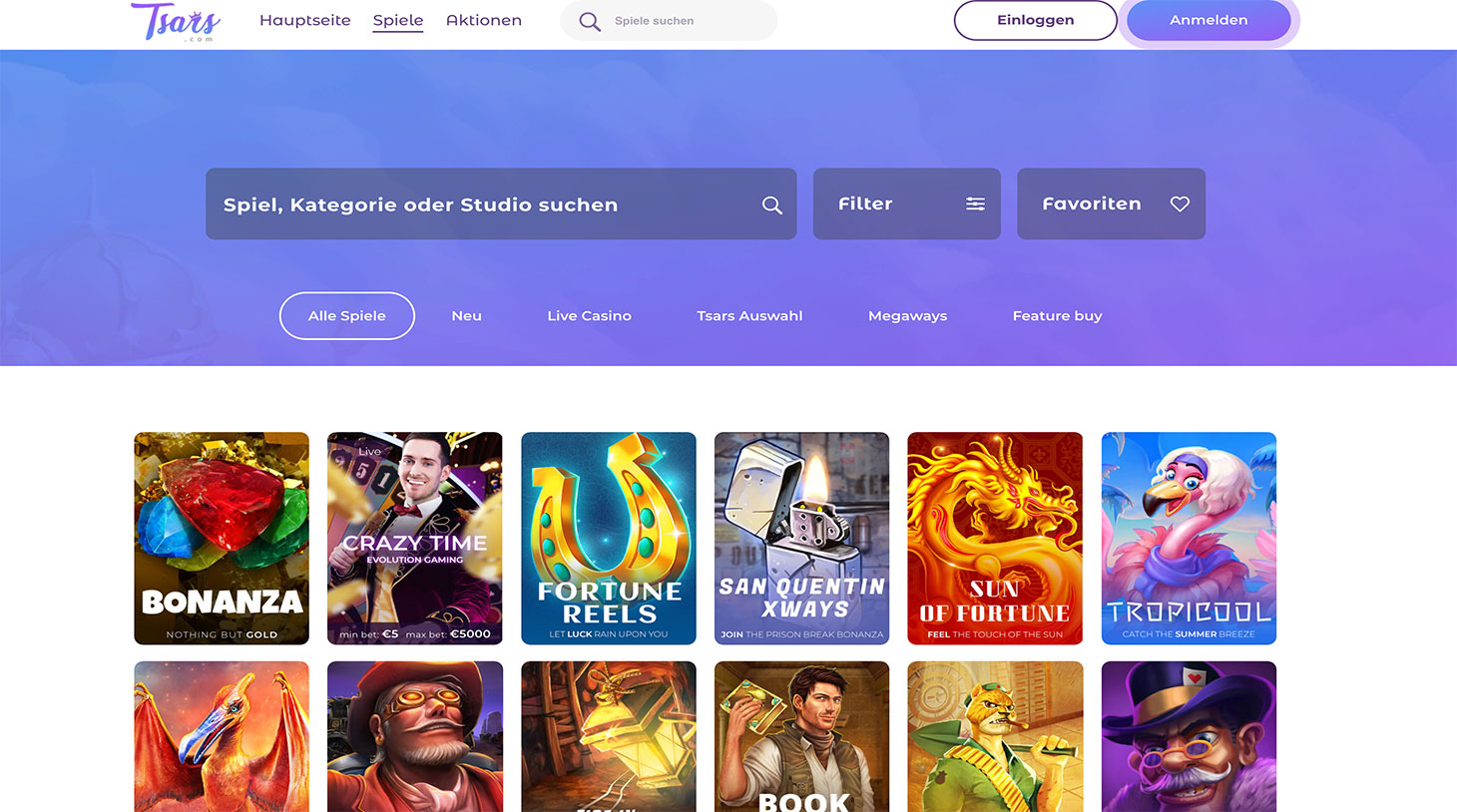Open the Hauptseite navigation link
1457x812 pixels.
coord(305,20)
